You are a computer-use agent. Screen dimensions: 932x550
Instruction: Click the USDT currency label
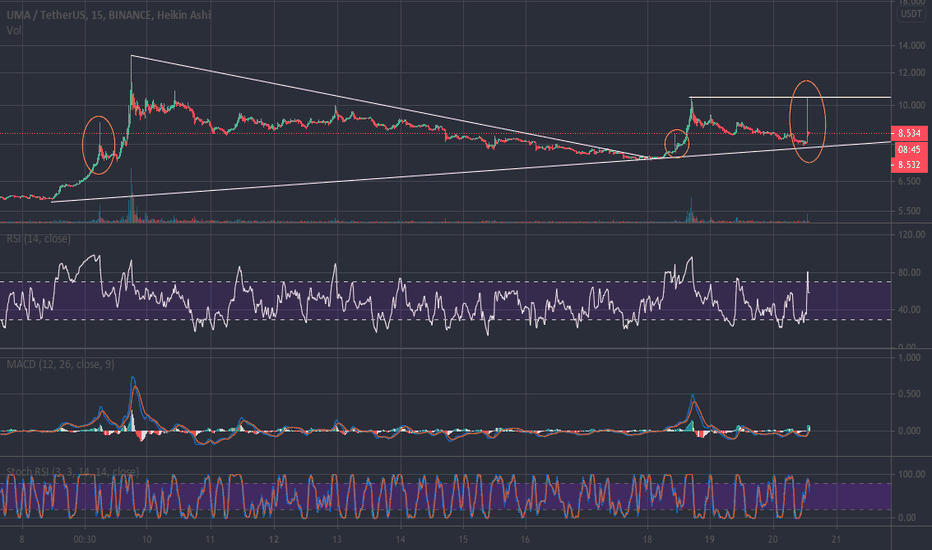(911, 14)
